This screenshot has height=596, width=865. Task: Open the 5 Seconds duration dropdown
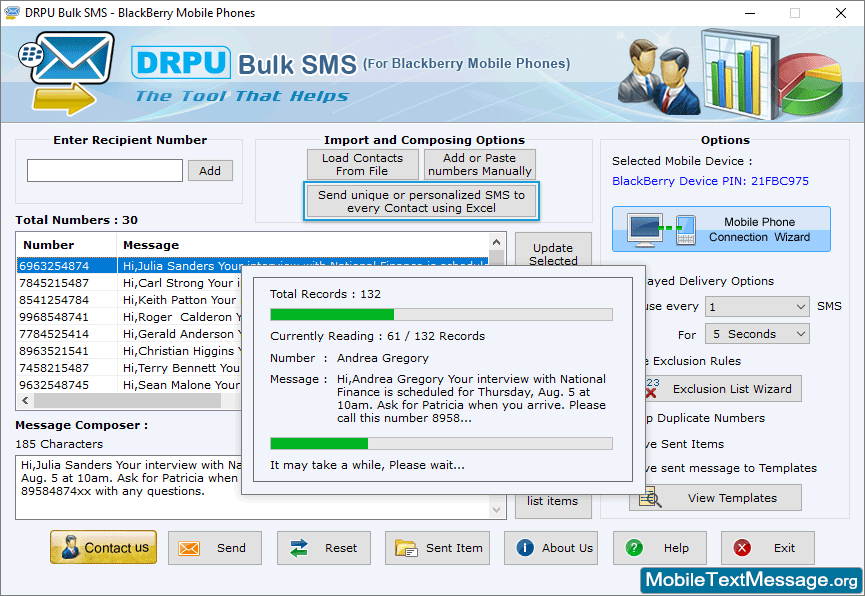click(757, 334)
